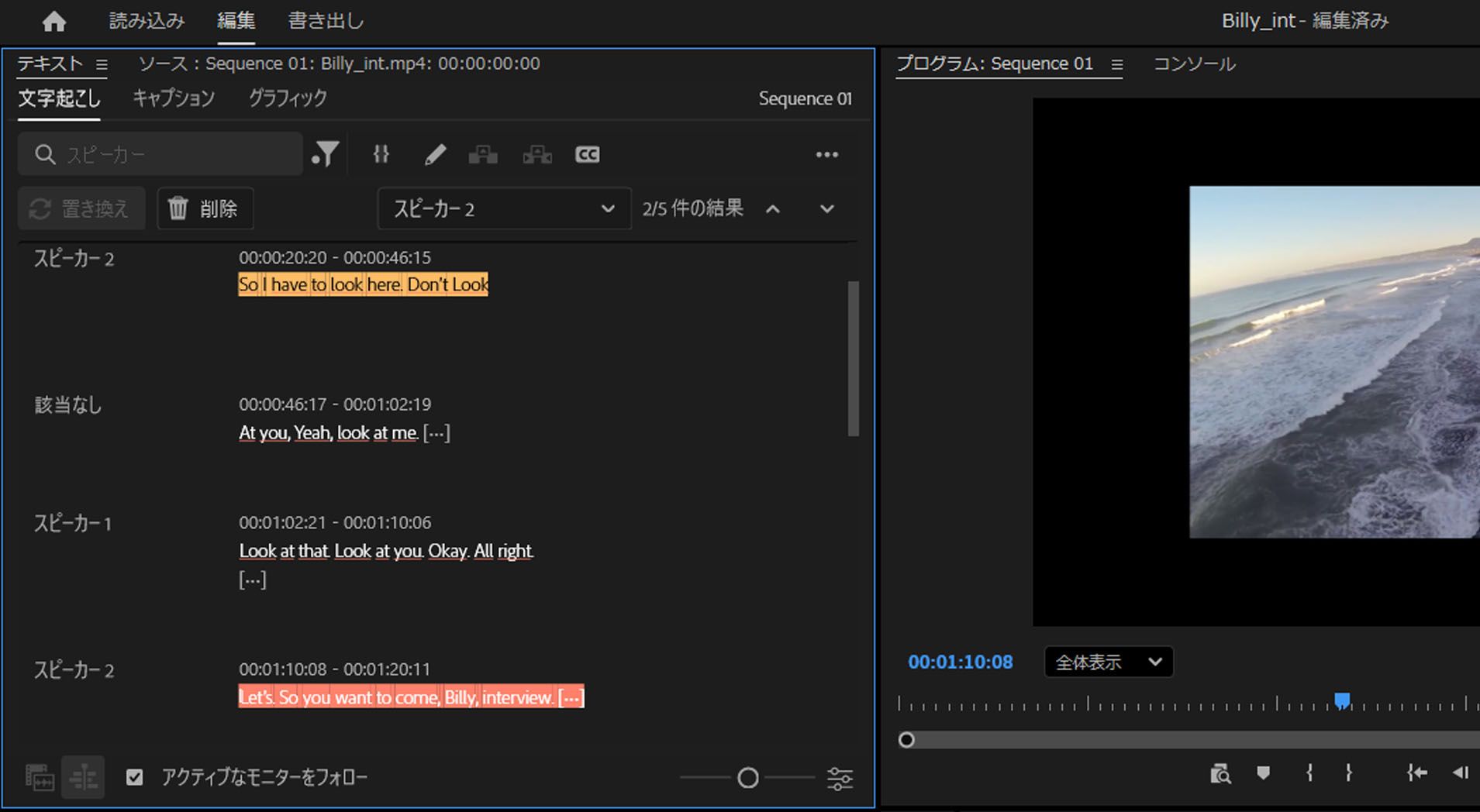Click the Mark Out icon

(1349, 772)
